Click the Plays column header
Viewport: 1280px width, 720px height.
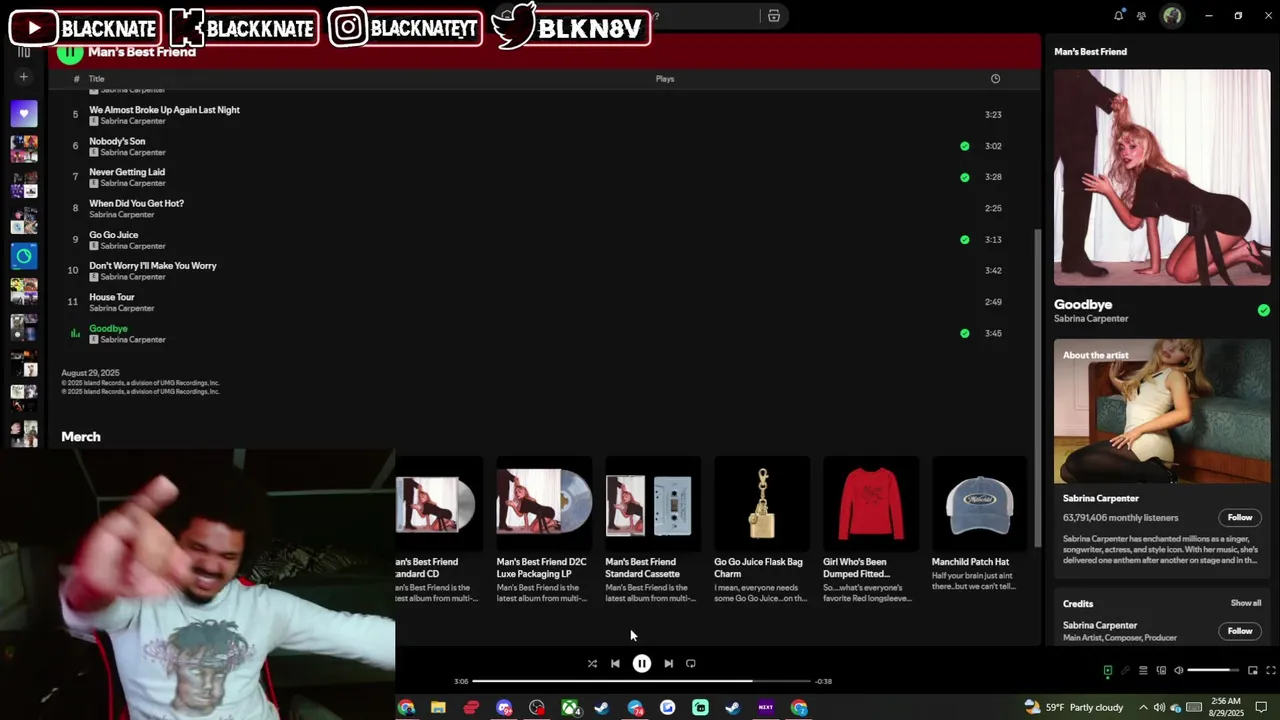665,79
